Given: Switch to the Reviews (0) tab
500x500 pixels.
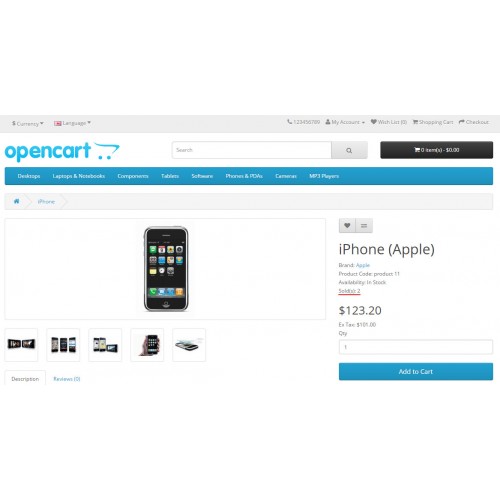Looking at the screenshot, I should [x=67, y=379].
